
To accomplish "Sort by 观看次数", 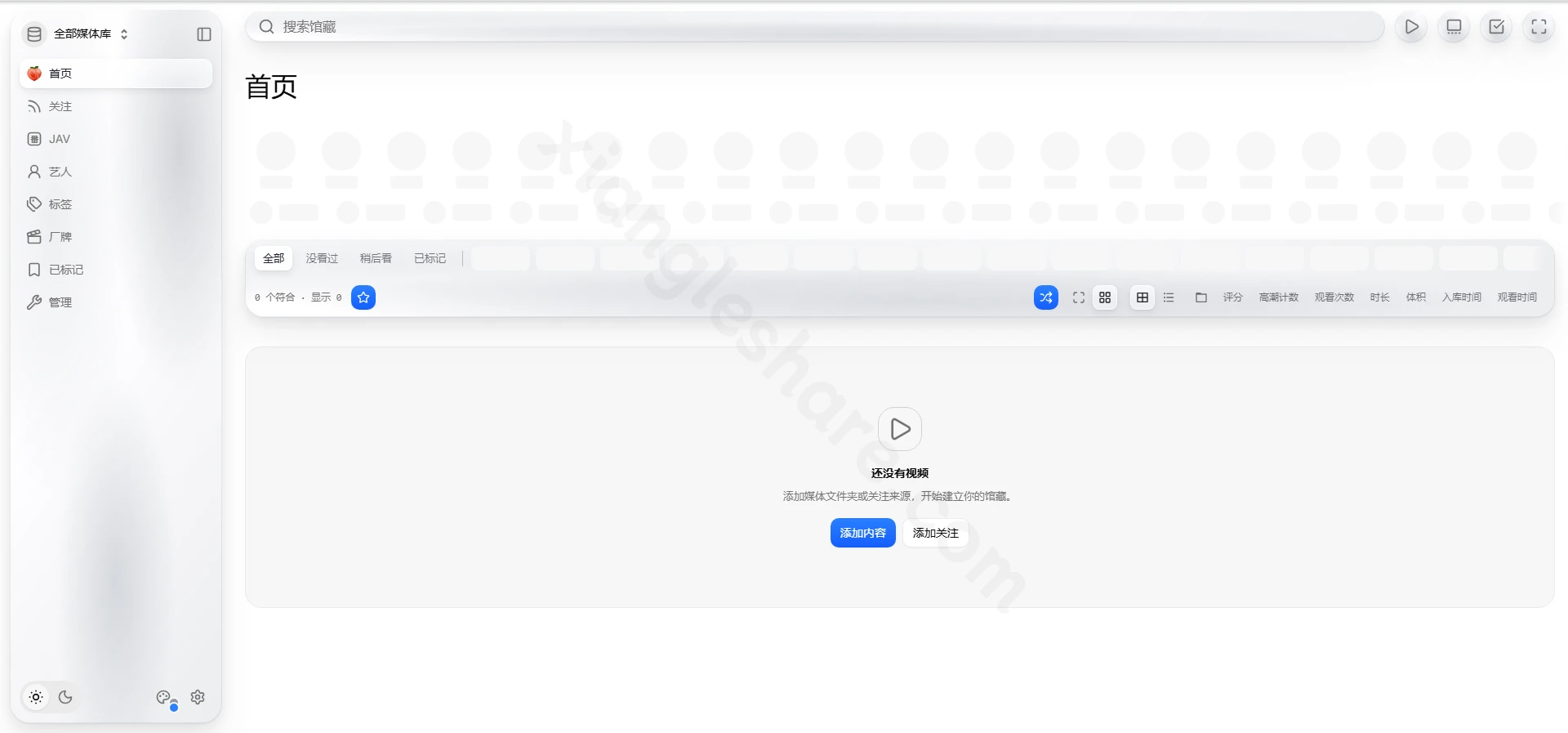I will pos(1334,297).
